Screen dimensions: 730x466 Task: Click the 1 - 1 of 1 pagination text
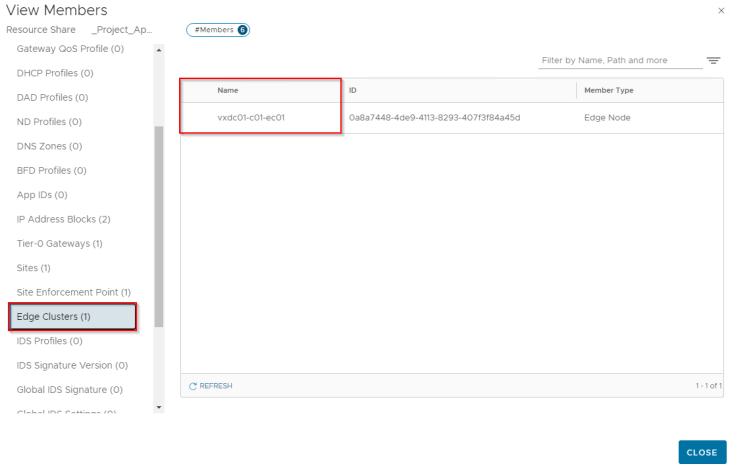709,386
